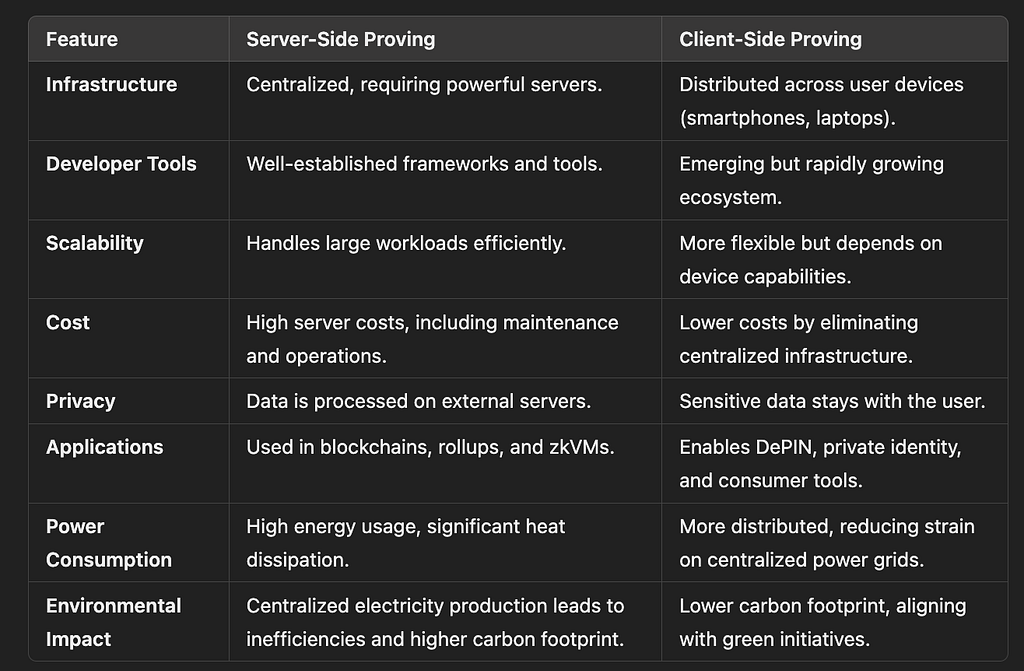Select the Privacy row label
This screenshot has height=671, width=1024.
click(80, 401)
